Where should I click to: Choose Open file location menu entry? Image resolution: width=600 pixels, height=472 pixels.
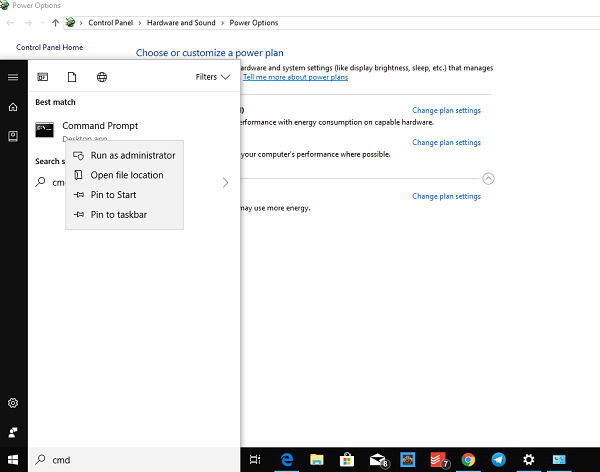[x=126, y=175]
